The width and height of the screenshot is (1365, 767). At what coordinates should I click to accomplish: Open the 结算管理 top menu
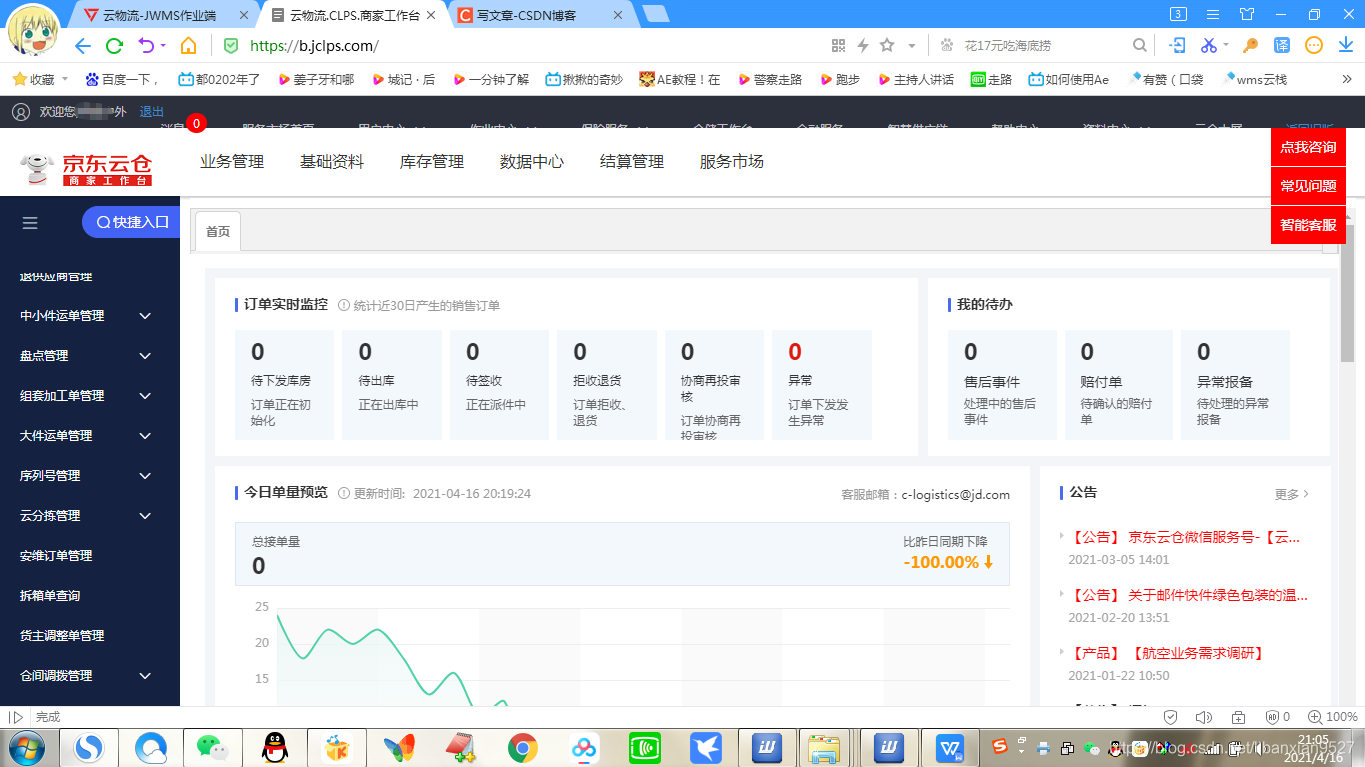[632, 162]
